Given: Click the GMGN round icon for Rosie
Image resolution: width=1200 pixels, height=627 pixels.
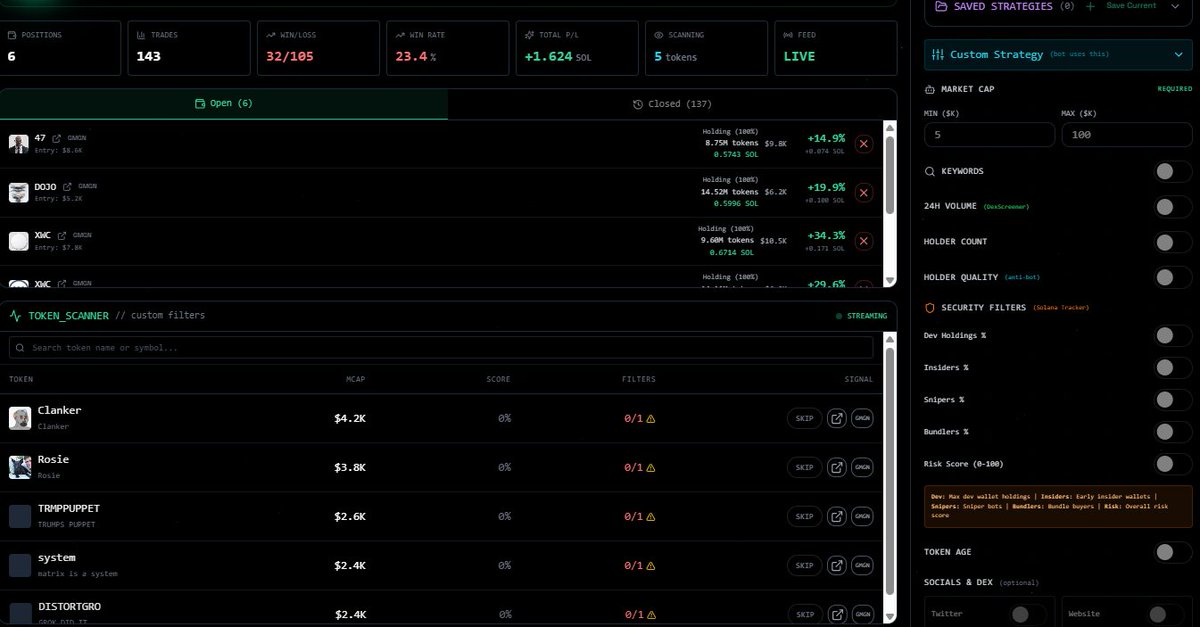Looking at the screenshot, I should click(x=862, y=467).
